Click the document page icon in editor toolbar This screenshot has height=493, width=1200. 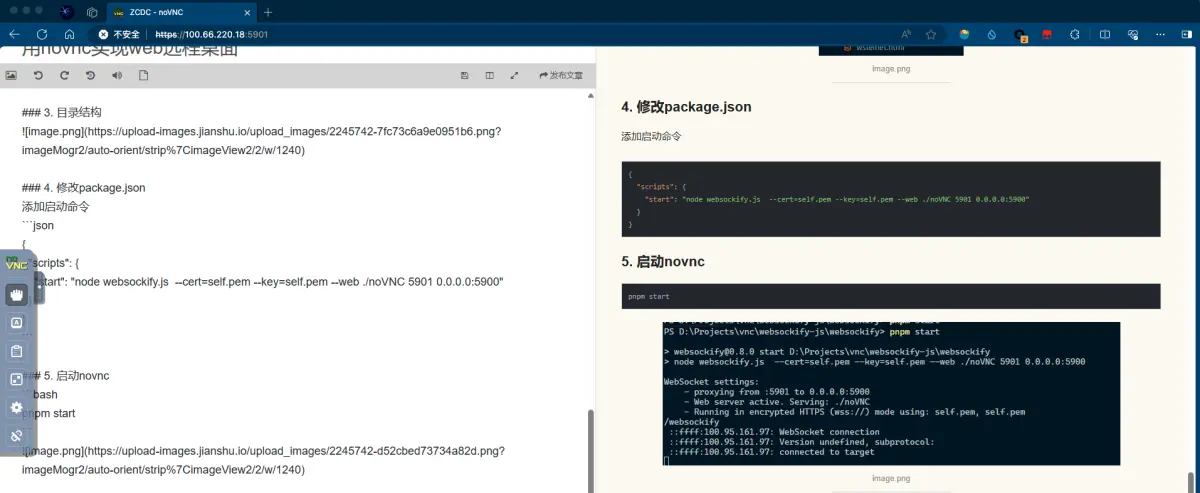[x=143, y=75]
